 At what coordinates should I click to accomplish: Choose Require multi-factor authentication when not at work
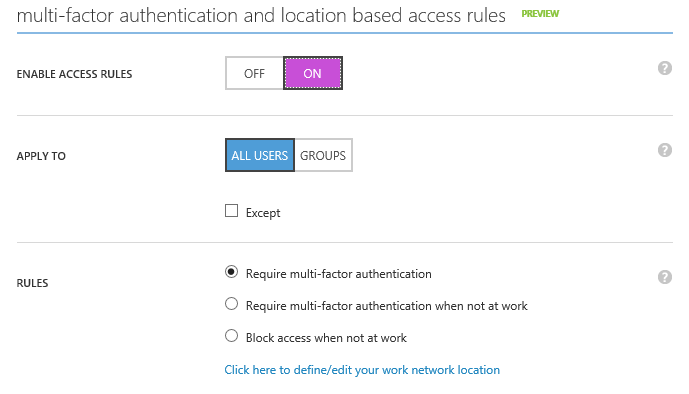232,304
